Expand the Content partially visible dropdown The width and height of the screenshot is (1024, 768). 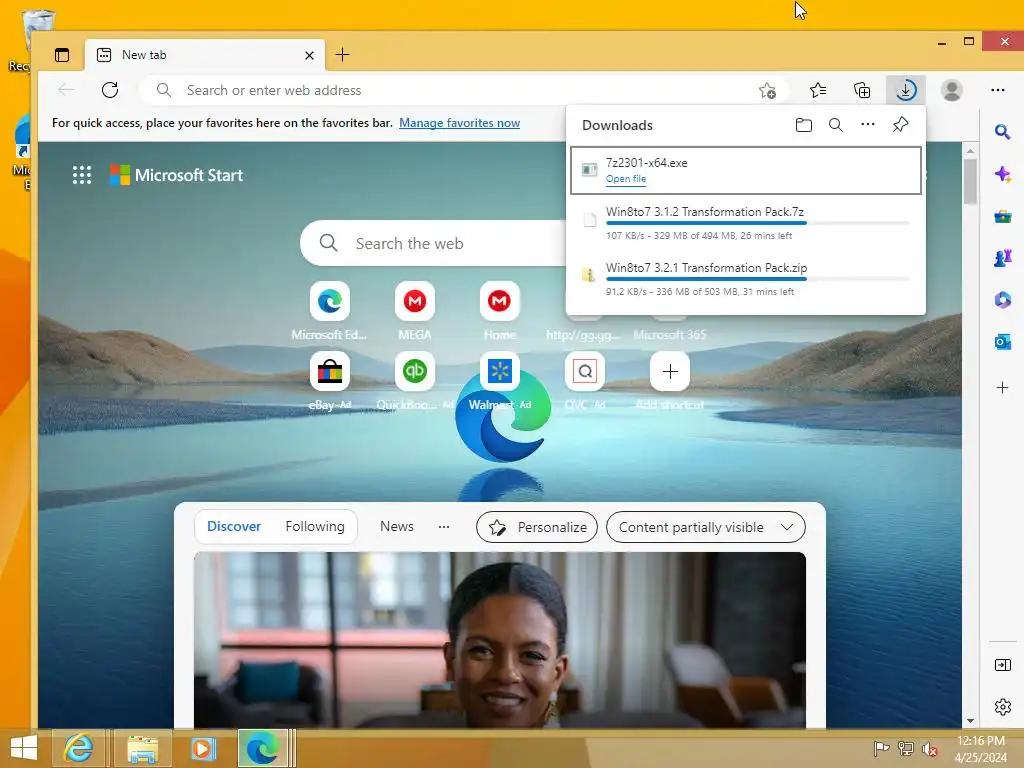[706, 527]
